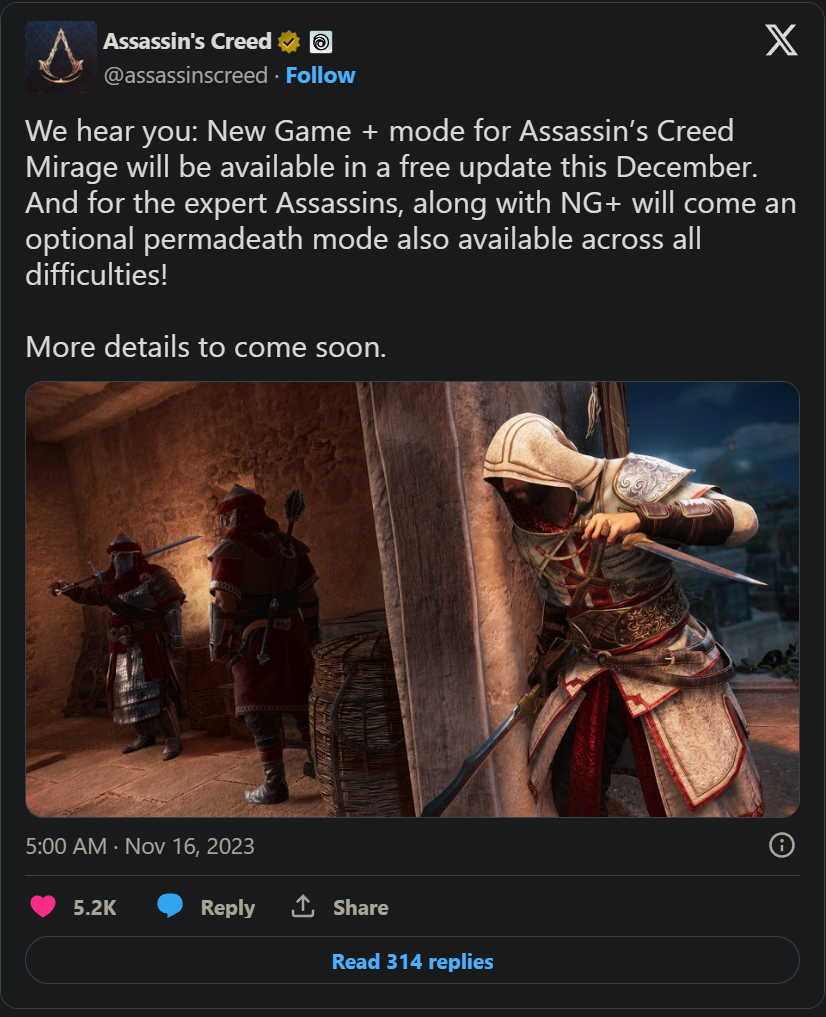Open the info icon beside the timestamp
This screenshot has width=826, height=1017.
click(781, 845)
